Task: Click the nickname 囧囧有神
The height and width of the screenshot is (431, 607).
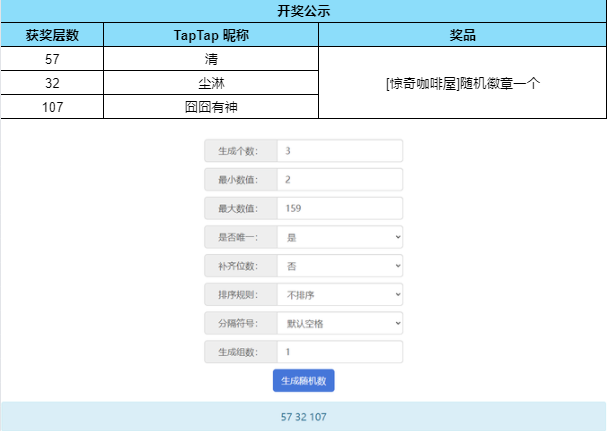Action: [x=211, y=107]
